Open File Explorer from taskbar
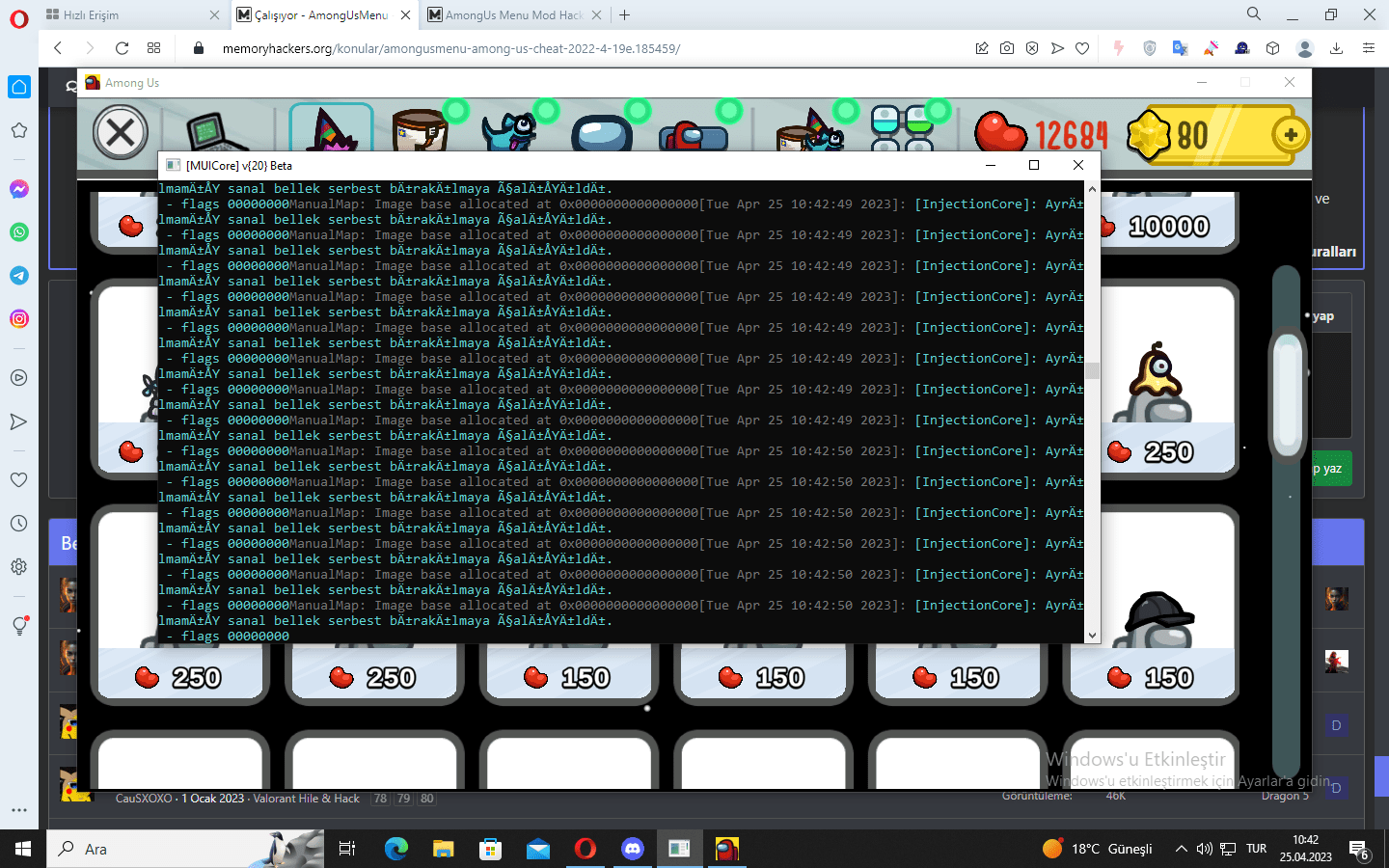Image resolution: width=1389 pixels, height=868 pixels. pyautogui.click(x=444, y=849)
